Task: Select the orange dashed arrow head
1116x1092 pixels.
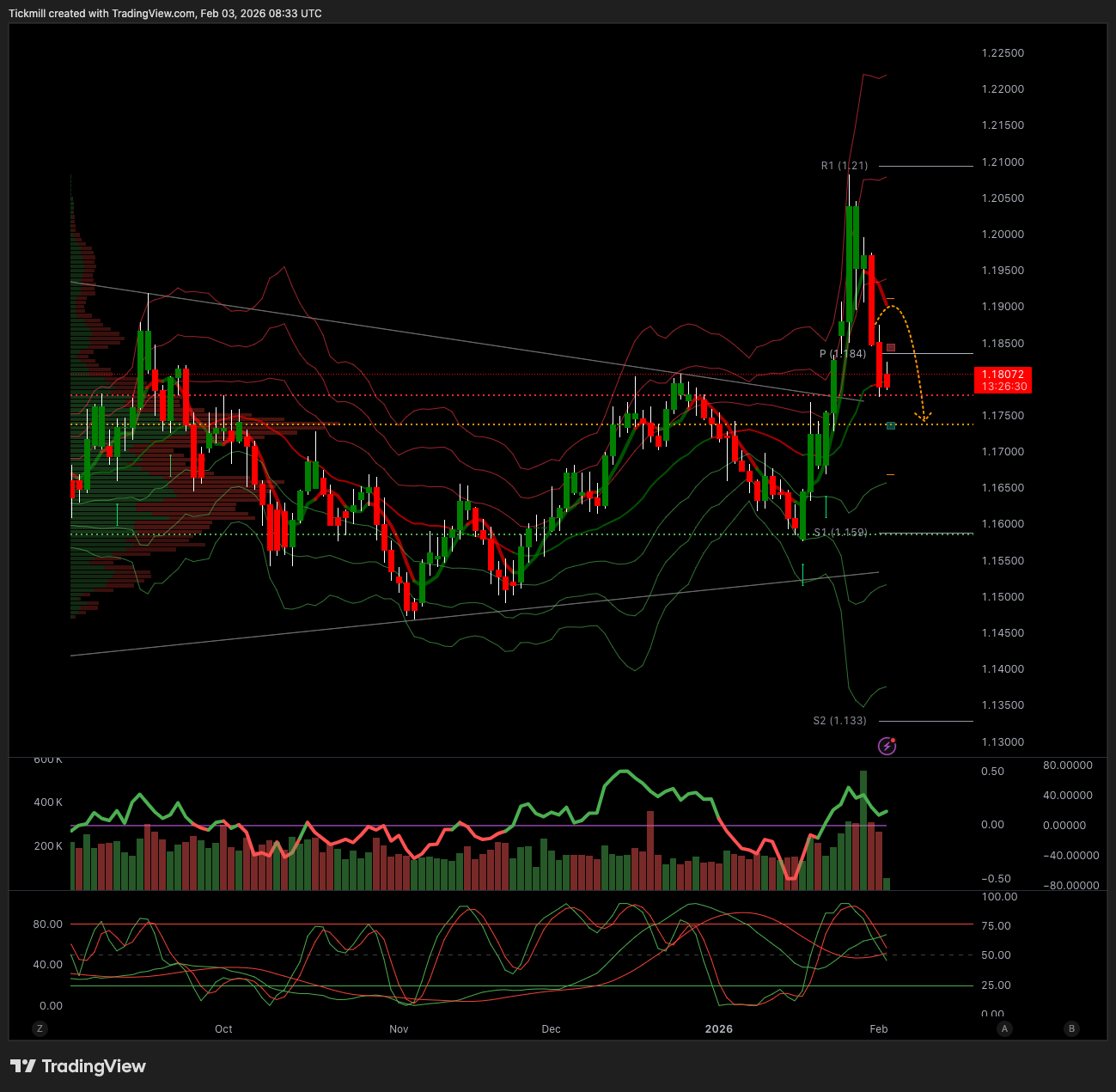Action: (924, 418)
